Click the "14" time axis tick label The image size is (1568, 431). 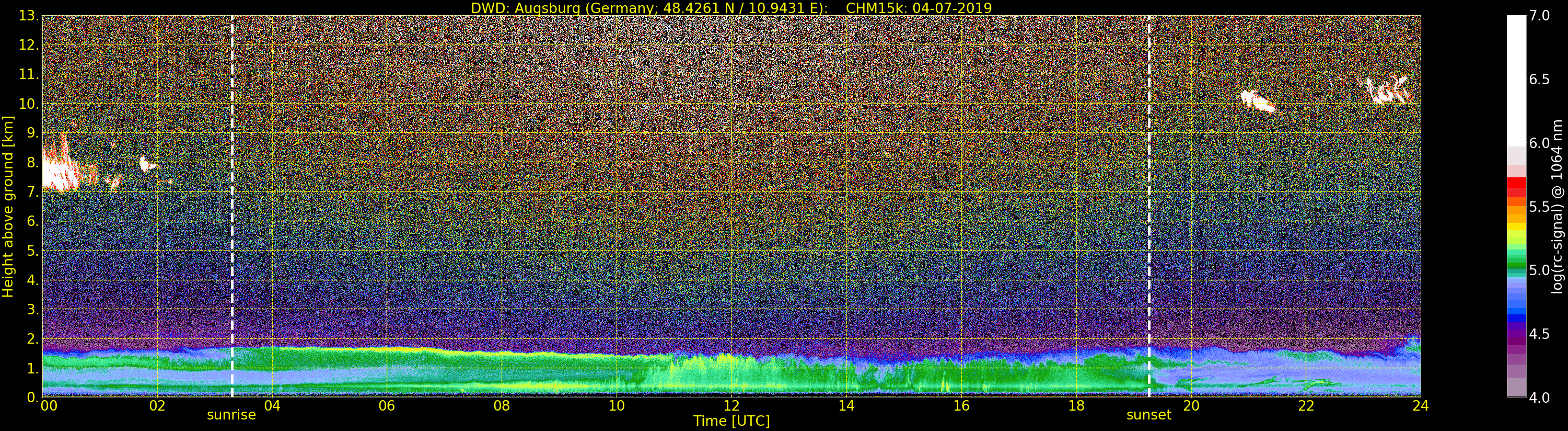point(846,406)
